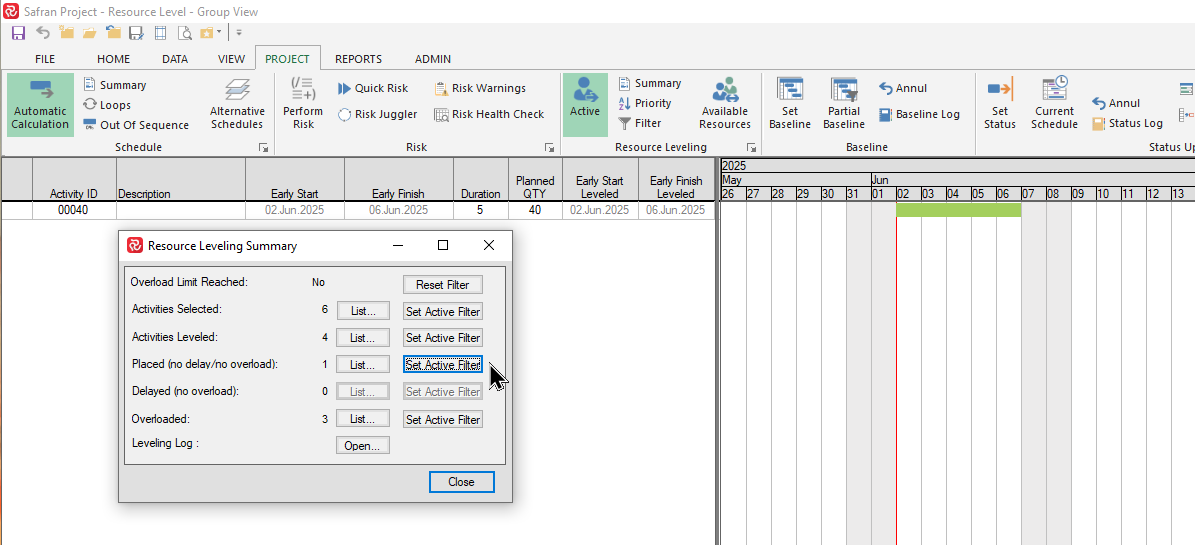Select activity 00040 cell
This screenshot has height=545, width=1195.
tap(74, 210)
